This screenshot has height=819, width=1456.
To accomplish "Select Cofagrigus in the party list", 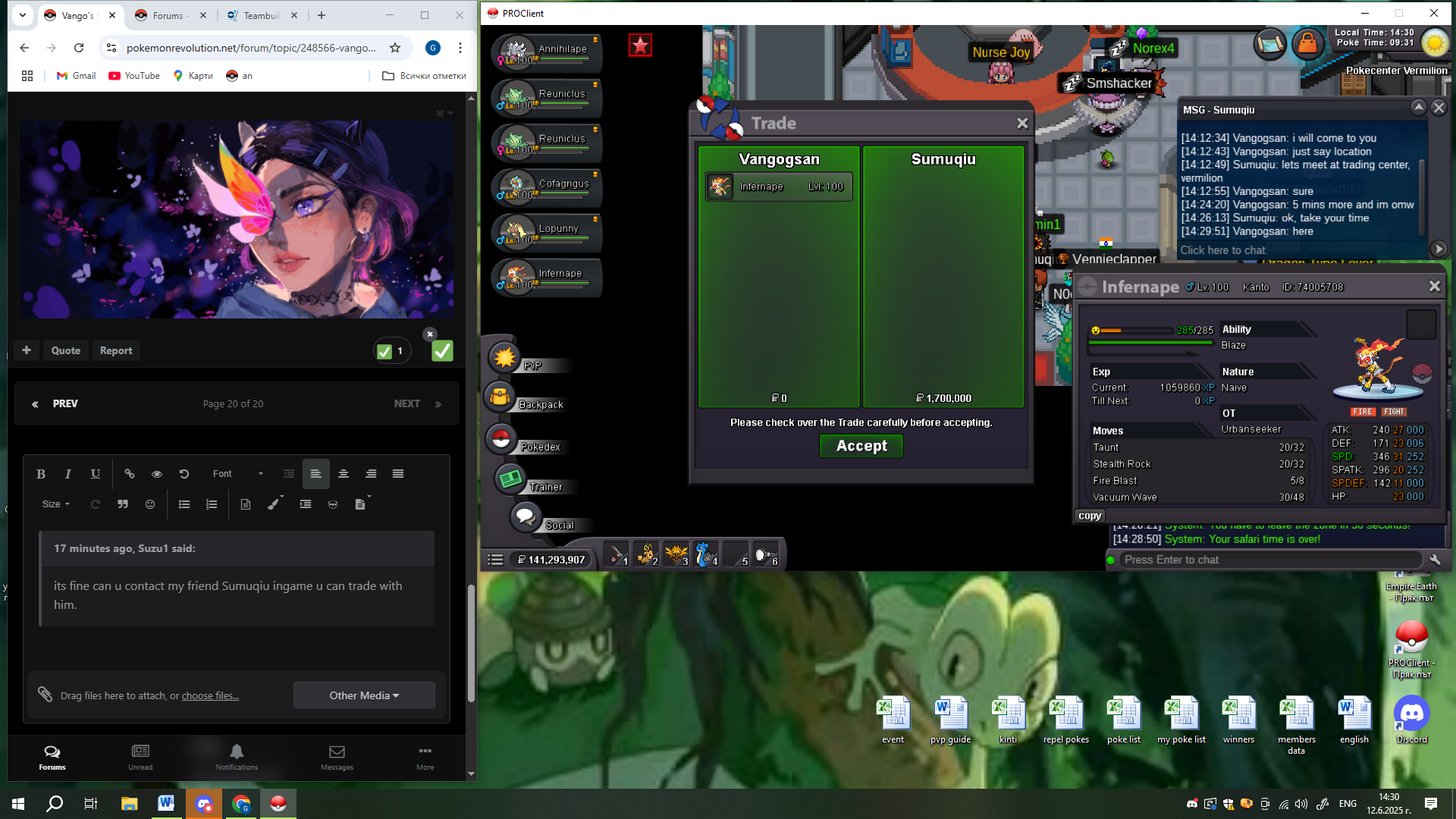I will pyautogui.click(x=547, y=187).
